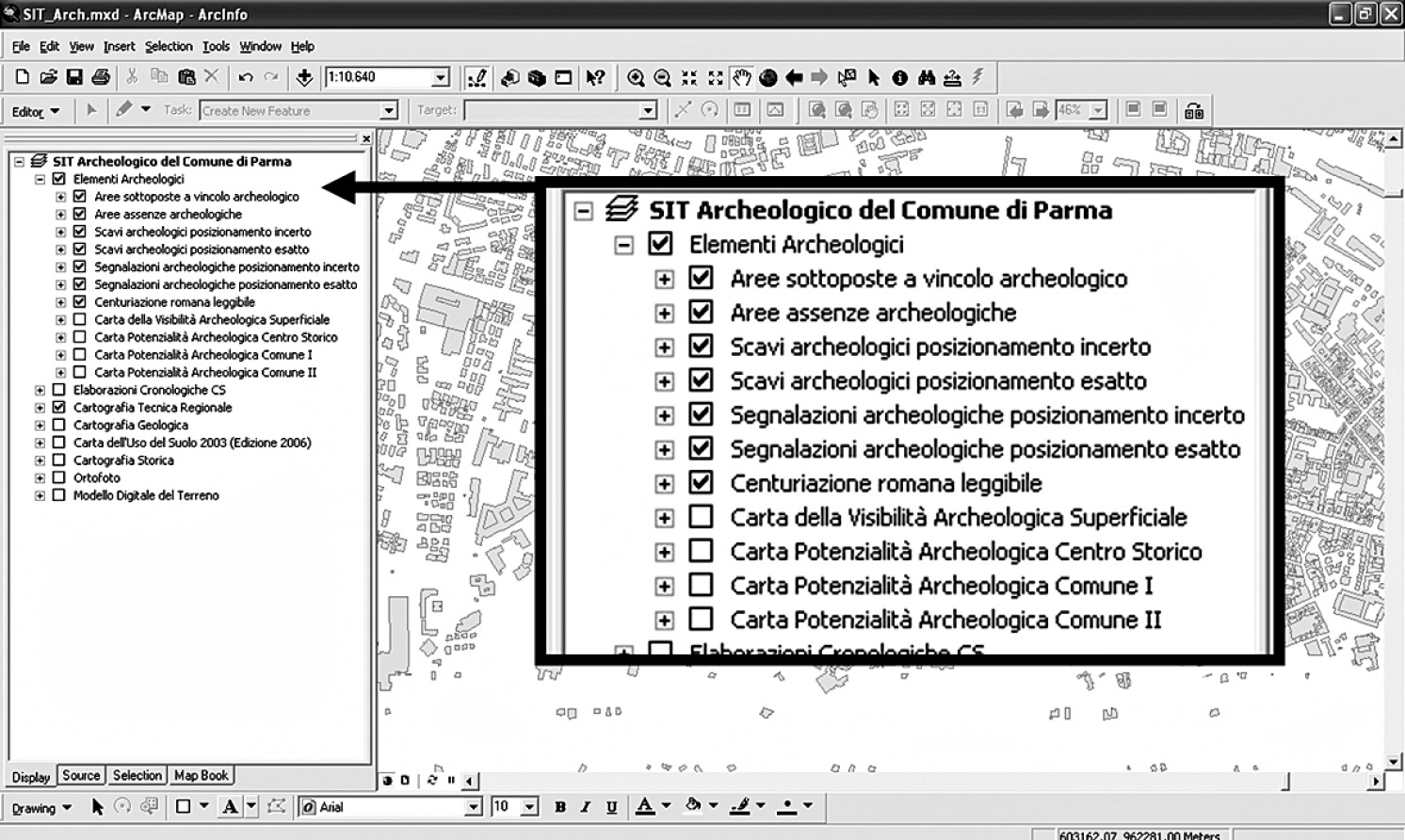This screenshot has width=1405, height=840.
Task: Open the Tools menu
Action: click(216, 46)
